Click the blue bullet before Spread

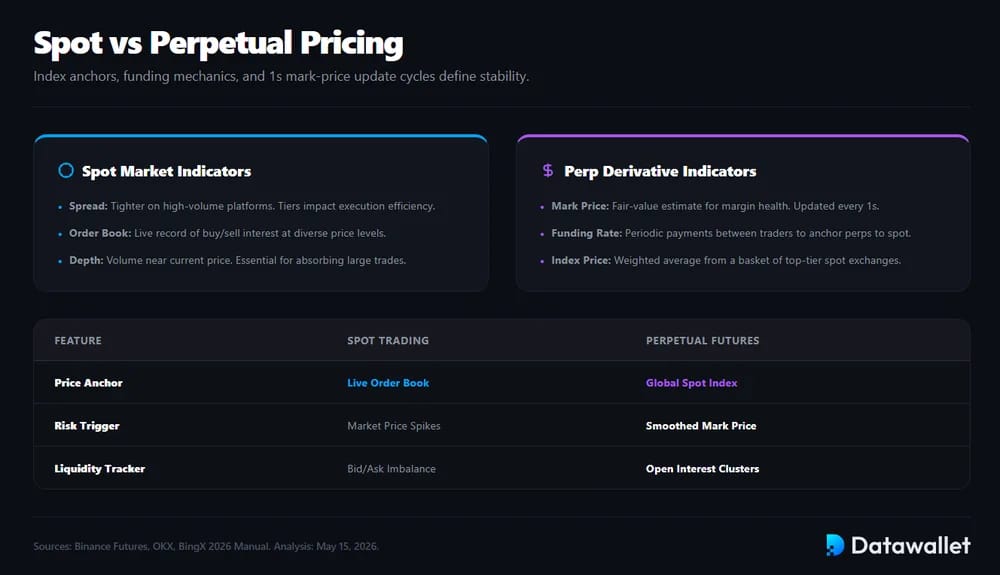(x=60, y=207)
